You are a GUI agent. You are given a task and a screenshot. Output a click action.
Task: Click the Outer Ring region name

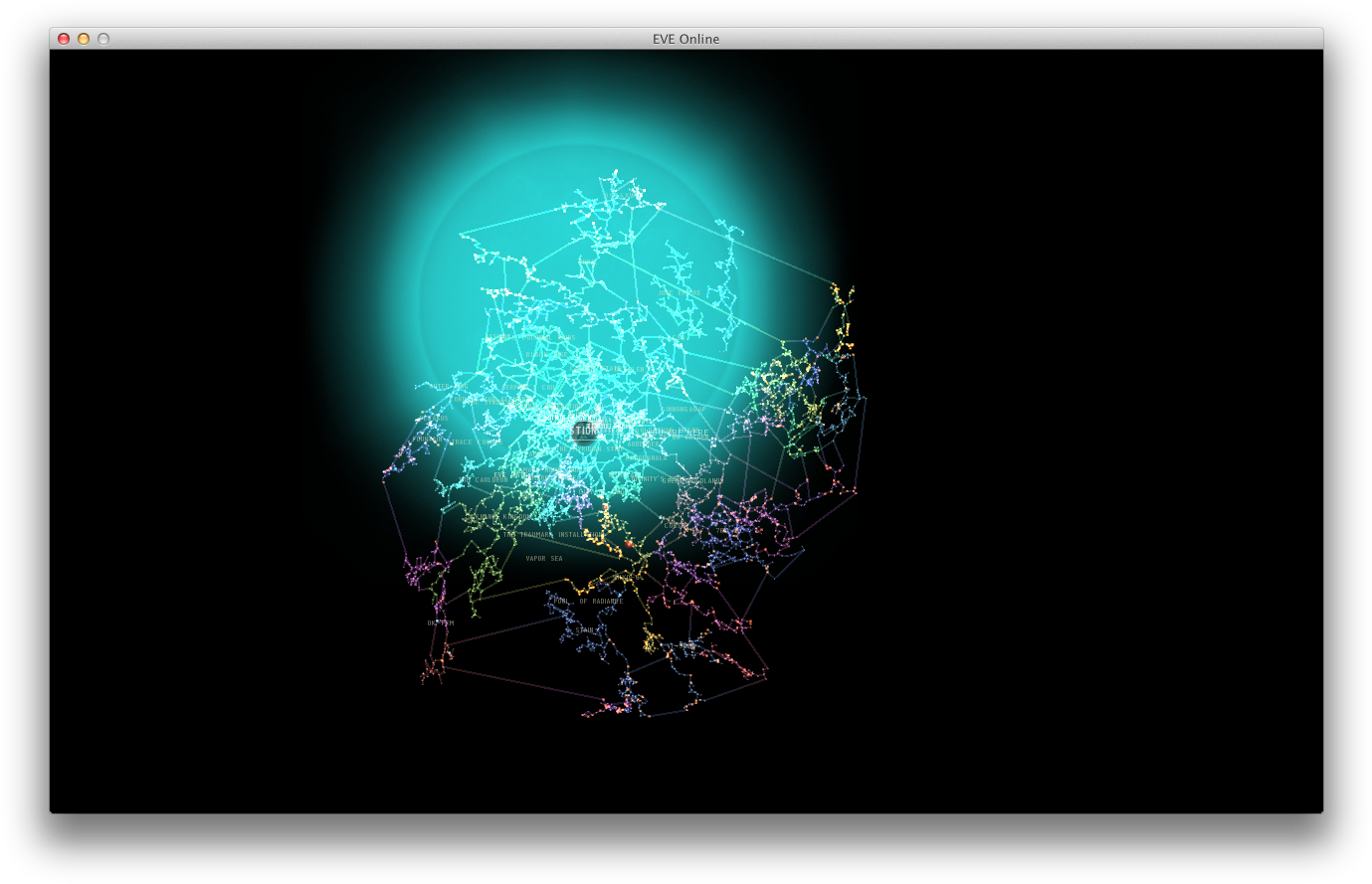(x=449, y=386)
